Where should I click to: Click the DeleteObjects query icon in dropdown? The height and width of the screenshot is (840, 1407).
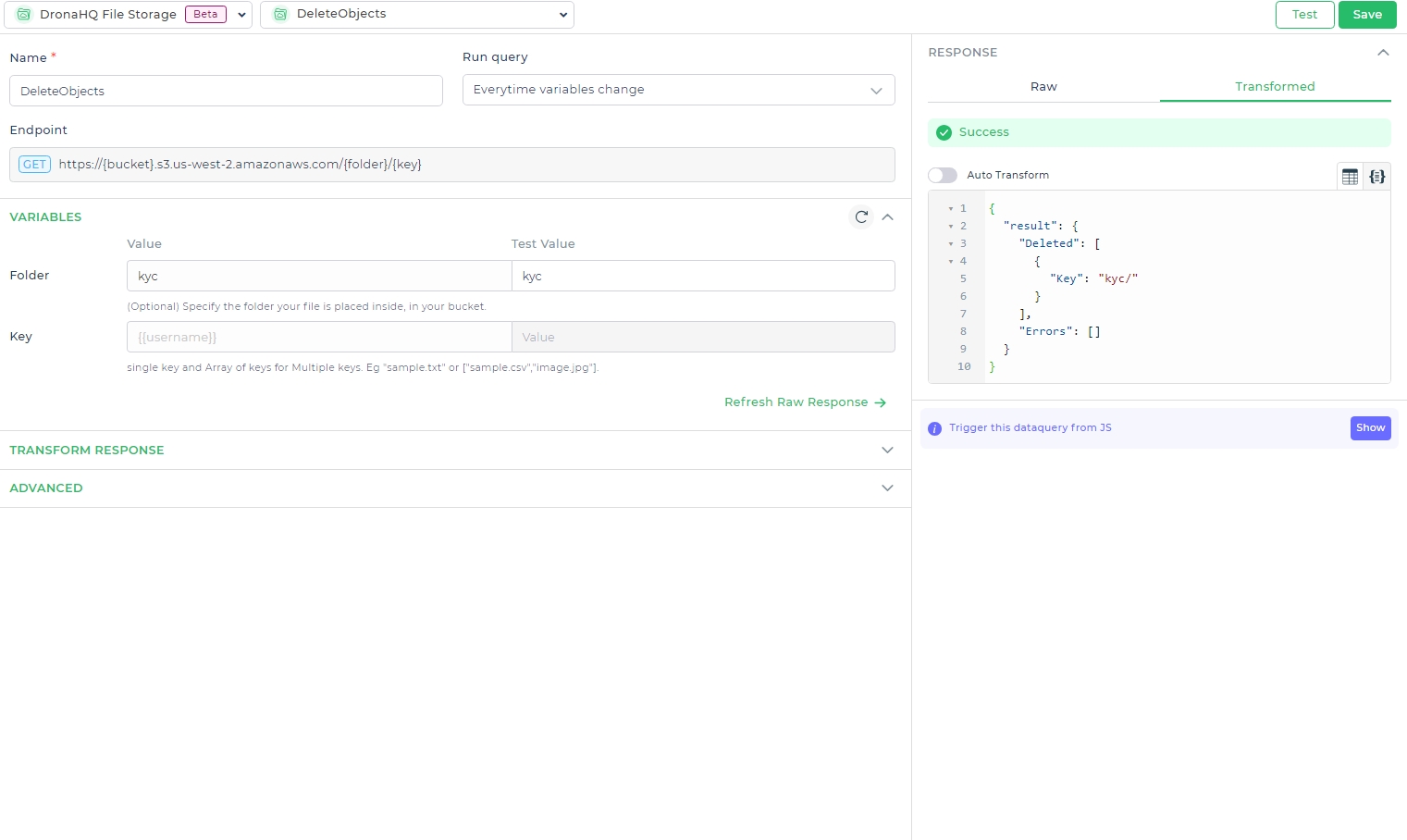[280, 15]
